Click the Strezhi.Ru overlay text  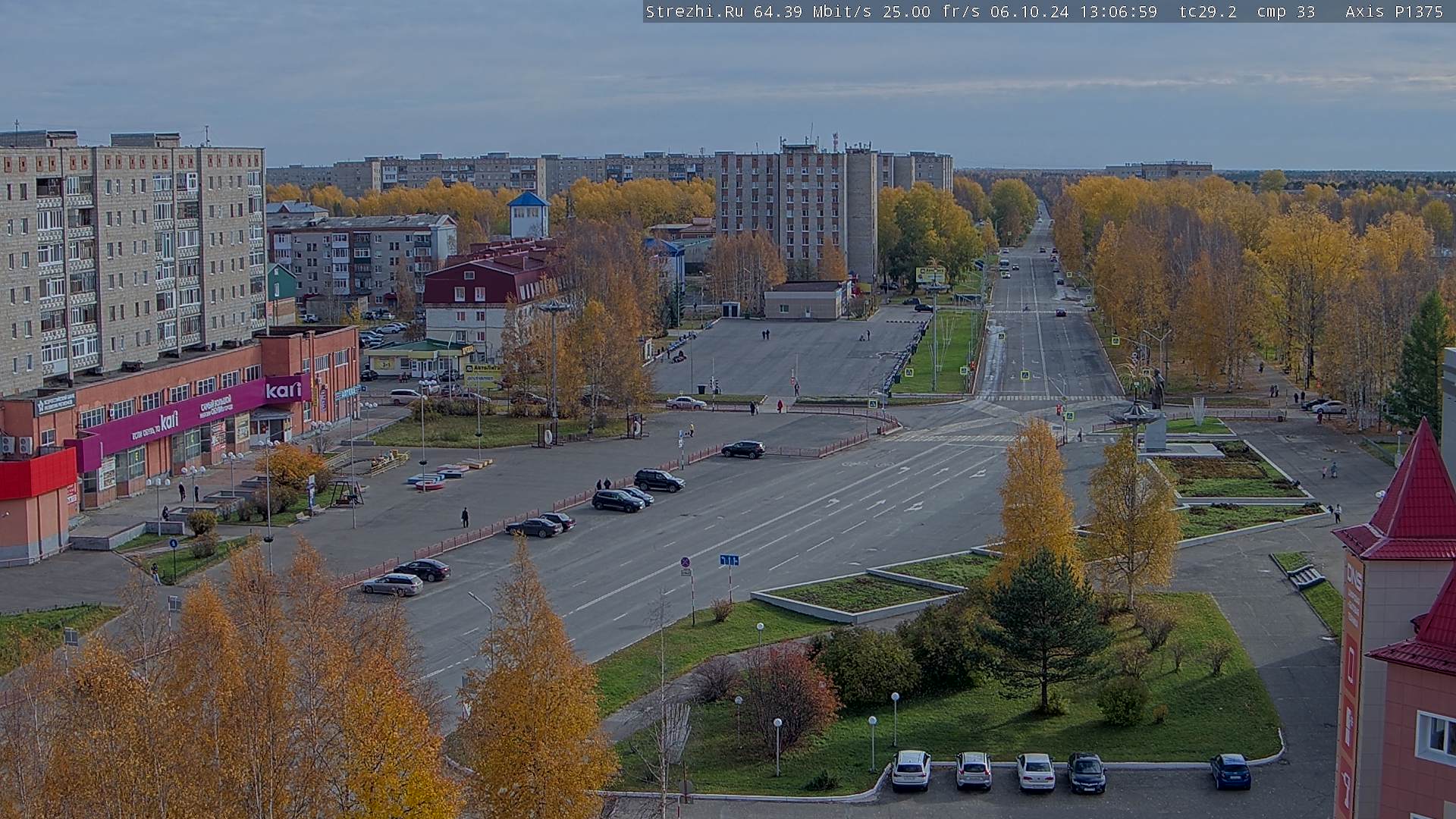[694, 11]
